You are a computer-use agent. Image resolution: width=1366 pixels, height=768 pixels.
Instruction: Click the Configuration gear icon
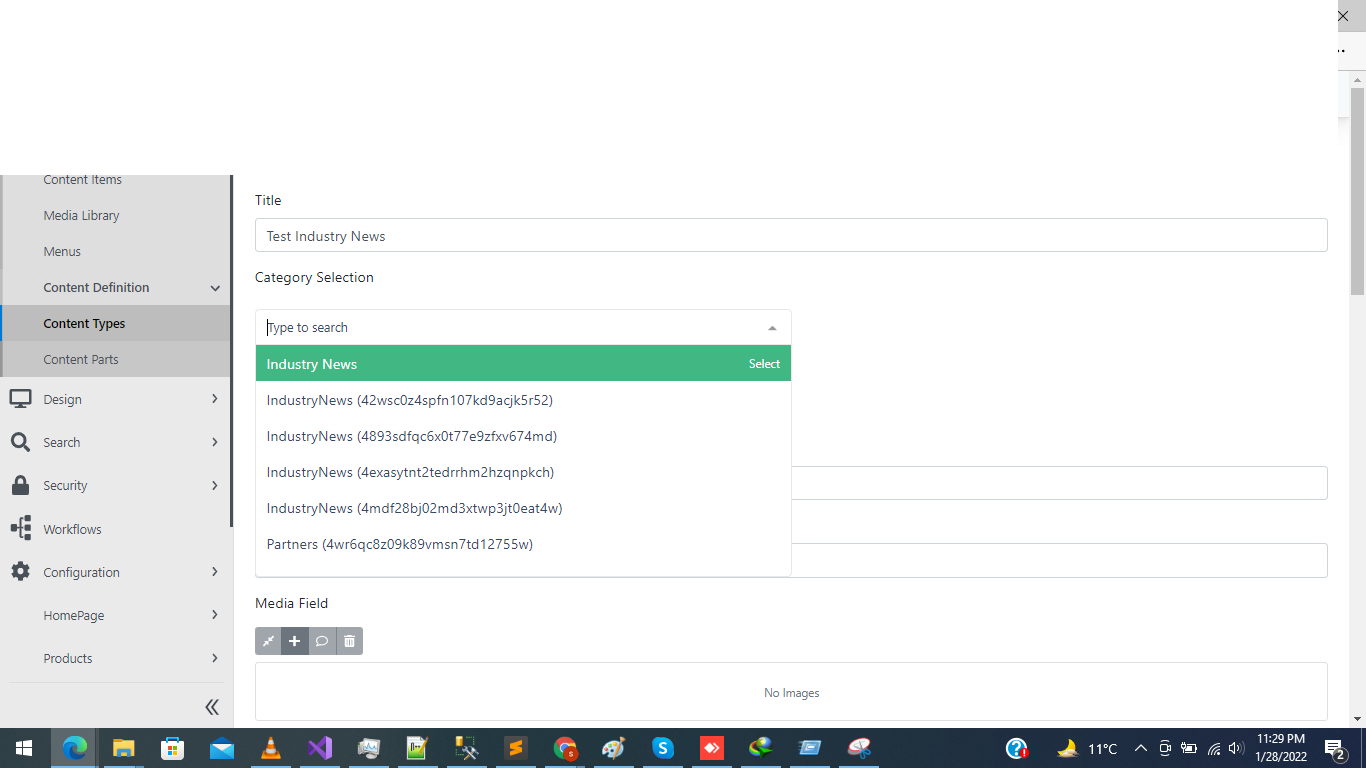(x=20, y=572)
